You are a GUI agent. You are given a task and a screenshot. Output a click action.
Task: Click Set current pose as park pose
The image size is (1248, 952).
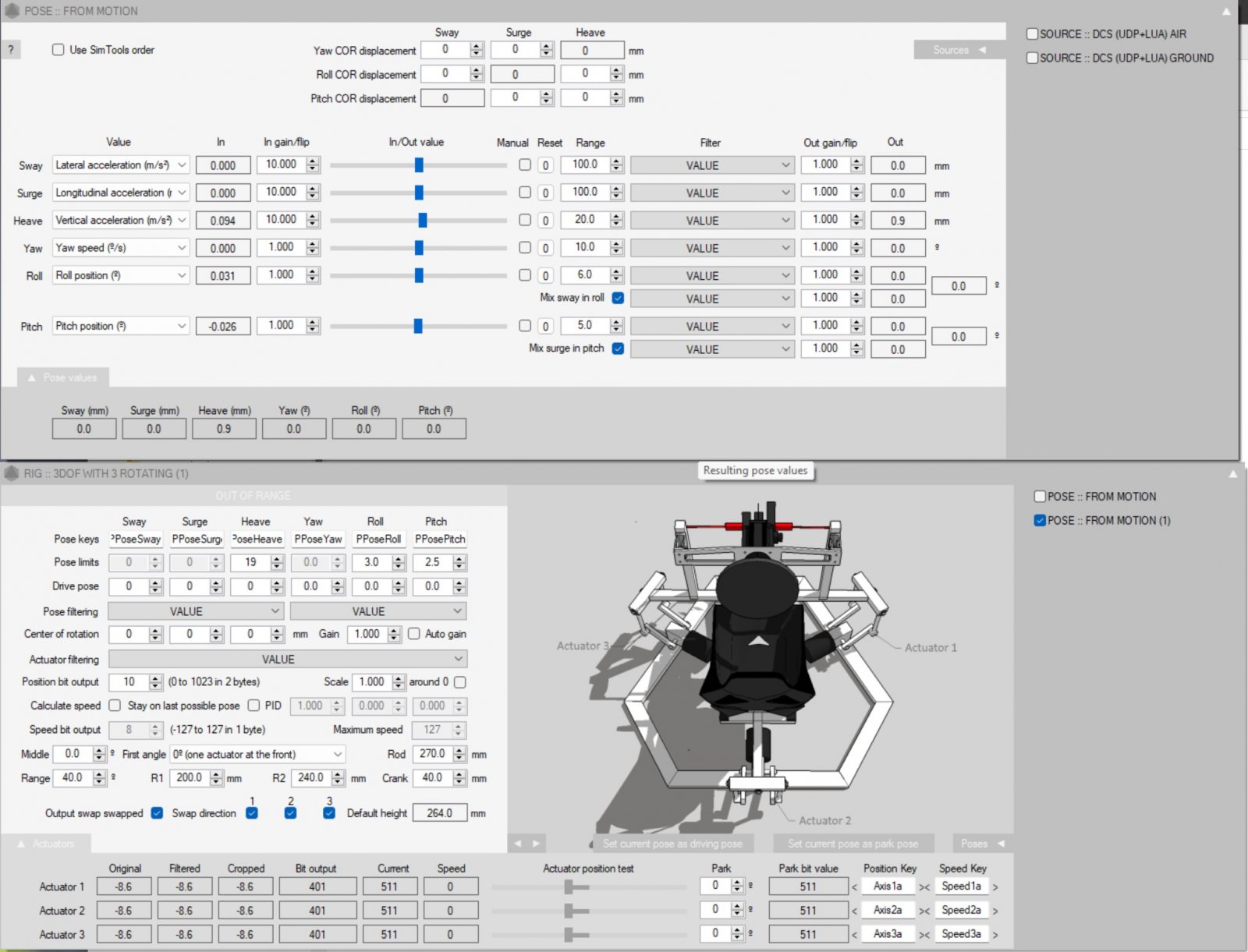point(853,844)
